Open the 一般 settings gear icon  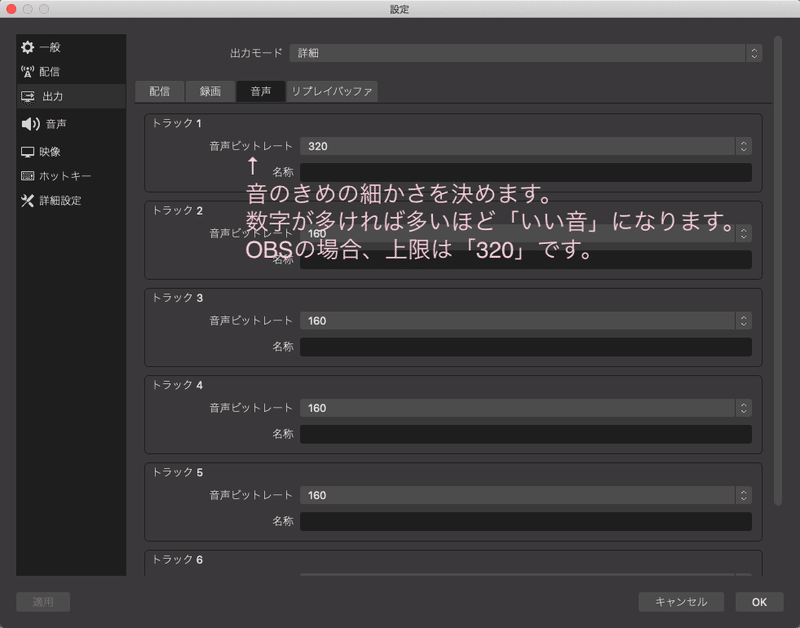(28, 47)
